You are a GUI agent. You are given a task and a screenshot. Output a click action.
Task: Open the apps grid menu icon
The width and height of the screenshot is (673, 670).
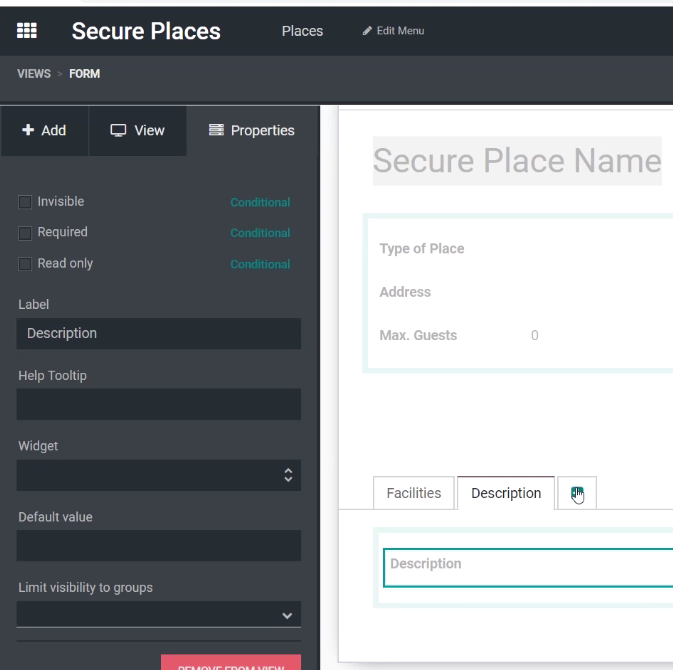tap(27, 31)
